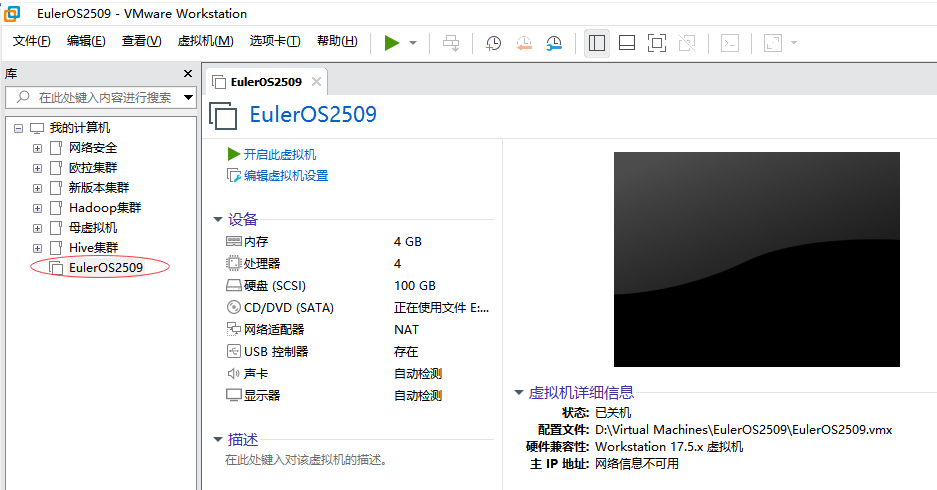
Task: Open the stretch display dropdown arrow
Action: (794, 43)
